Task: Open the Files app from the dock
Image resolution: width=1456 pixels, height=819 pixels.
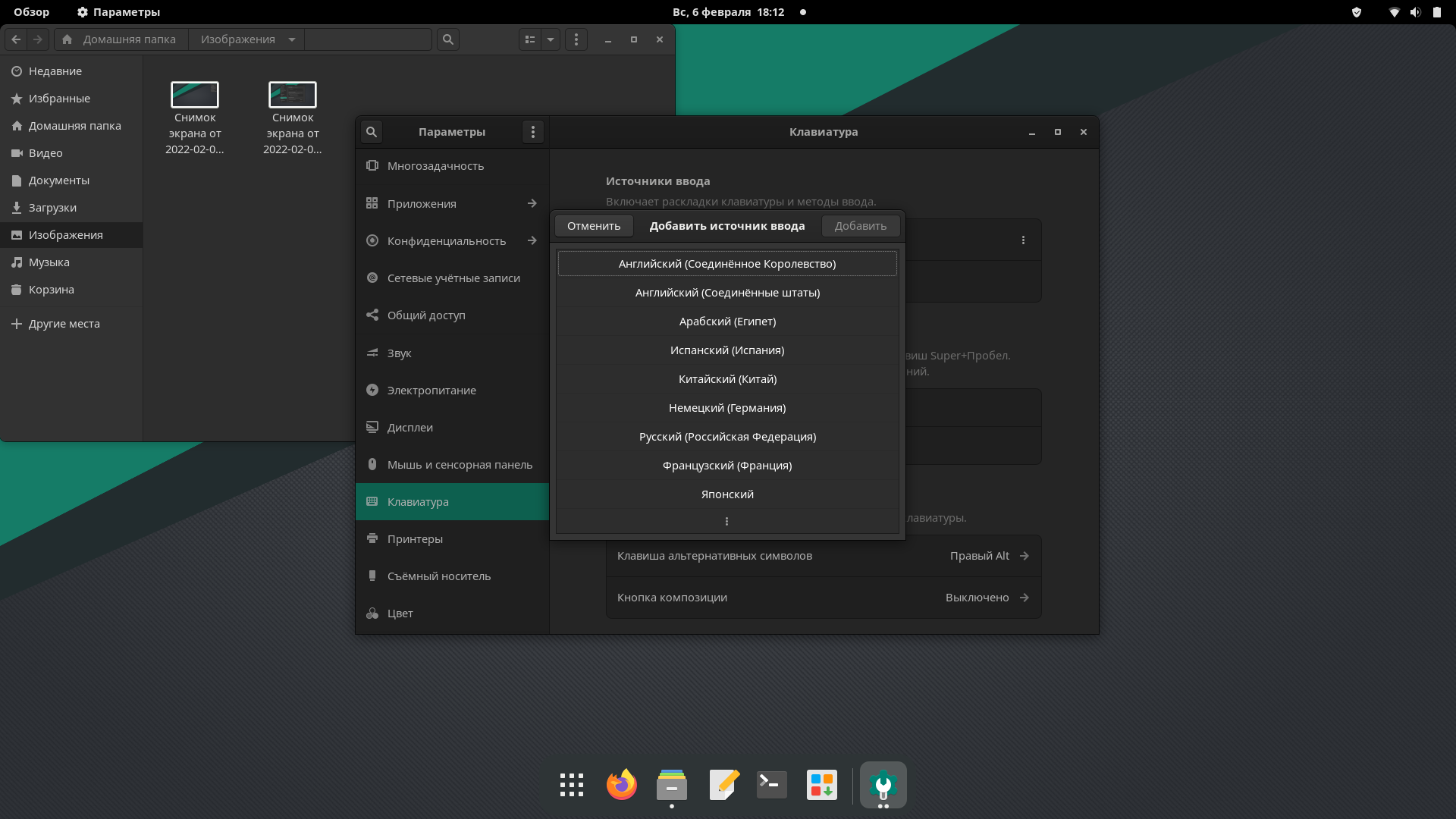Action: 672,785
